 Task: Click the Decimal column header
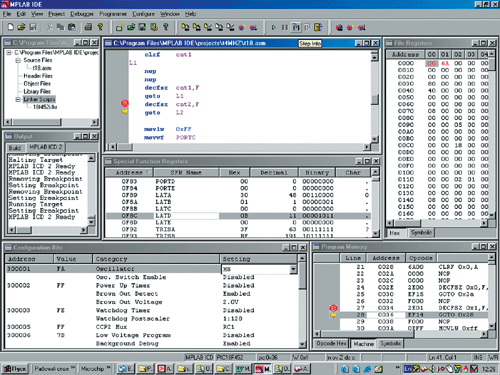coord(274,172)
